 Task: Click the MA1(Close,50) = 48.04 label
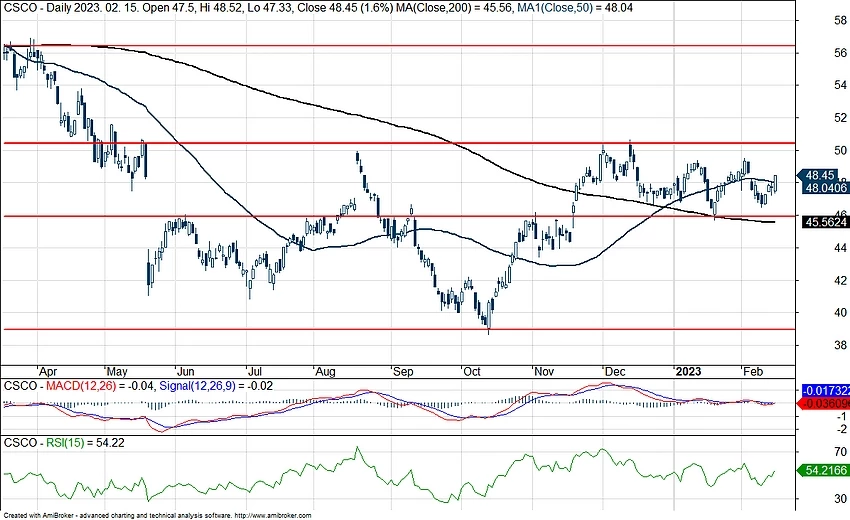(574, 8)
